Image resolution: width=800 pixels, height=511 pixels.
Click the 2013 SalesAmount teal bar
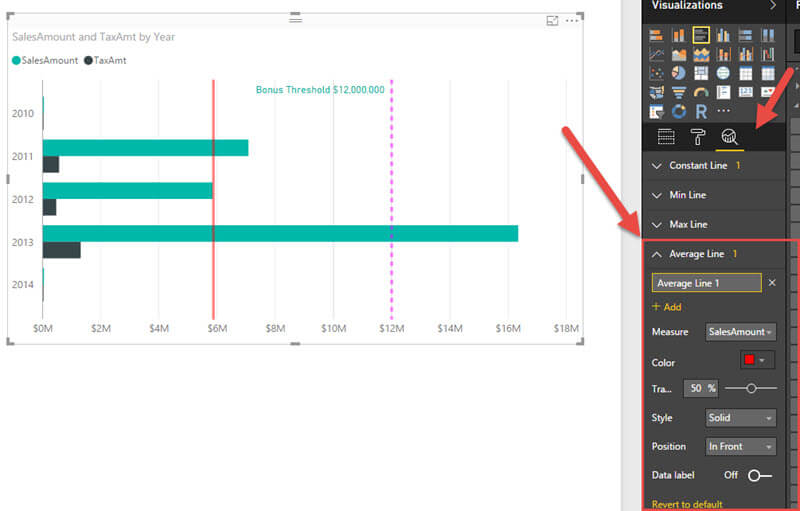pos(280,234)
